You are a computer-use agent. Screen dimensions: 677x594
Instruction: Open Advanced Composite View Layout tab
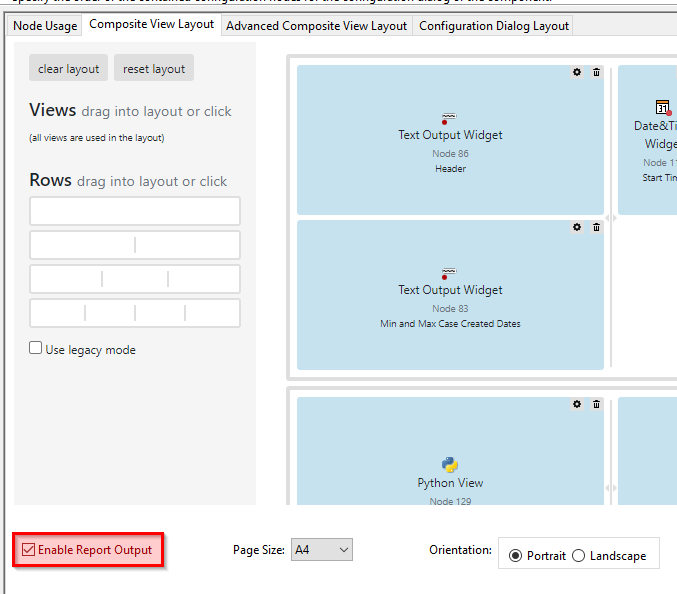[316, 26]
